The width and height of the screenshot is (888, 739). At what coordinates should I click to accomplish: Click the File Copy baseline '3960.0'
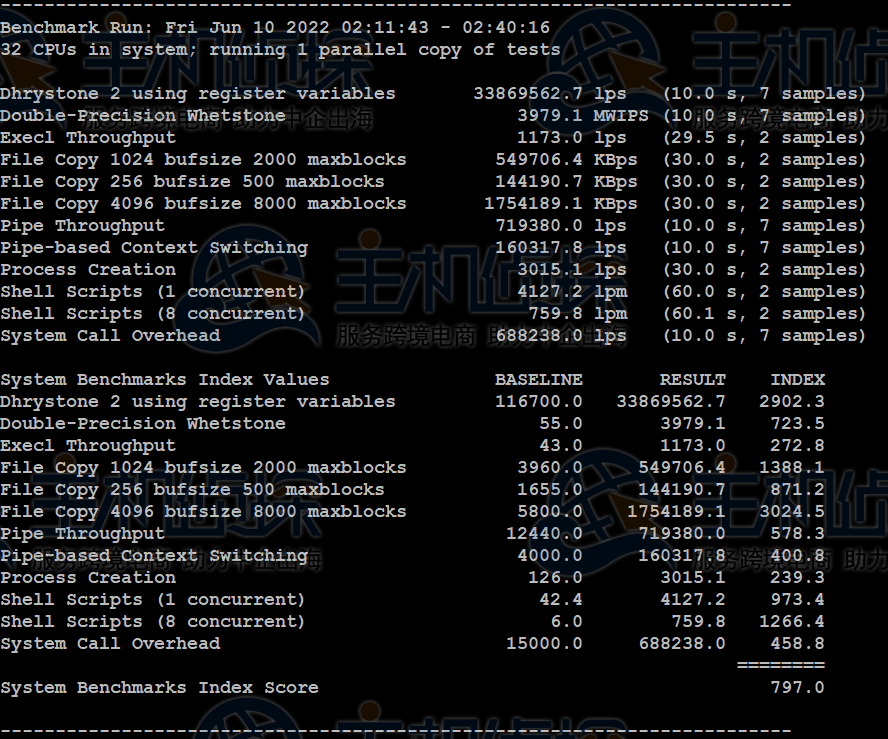[550, 468]
